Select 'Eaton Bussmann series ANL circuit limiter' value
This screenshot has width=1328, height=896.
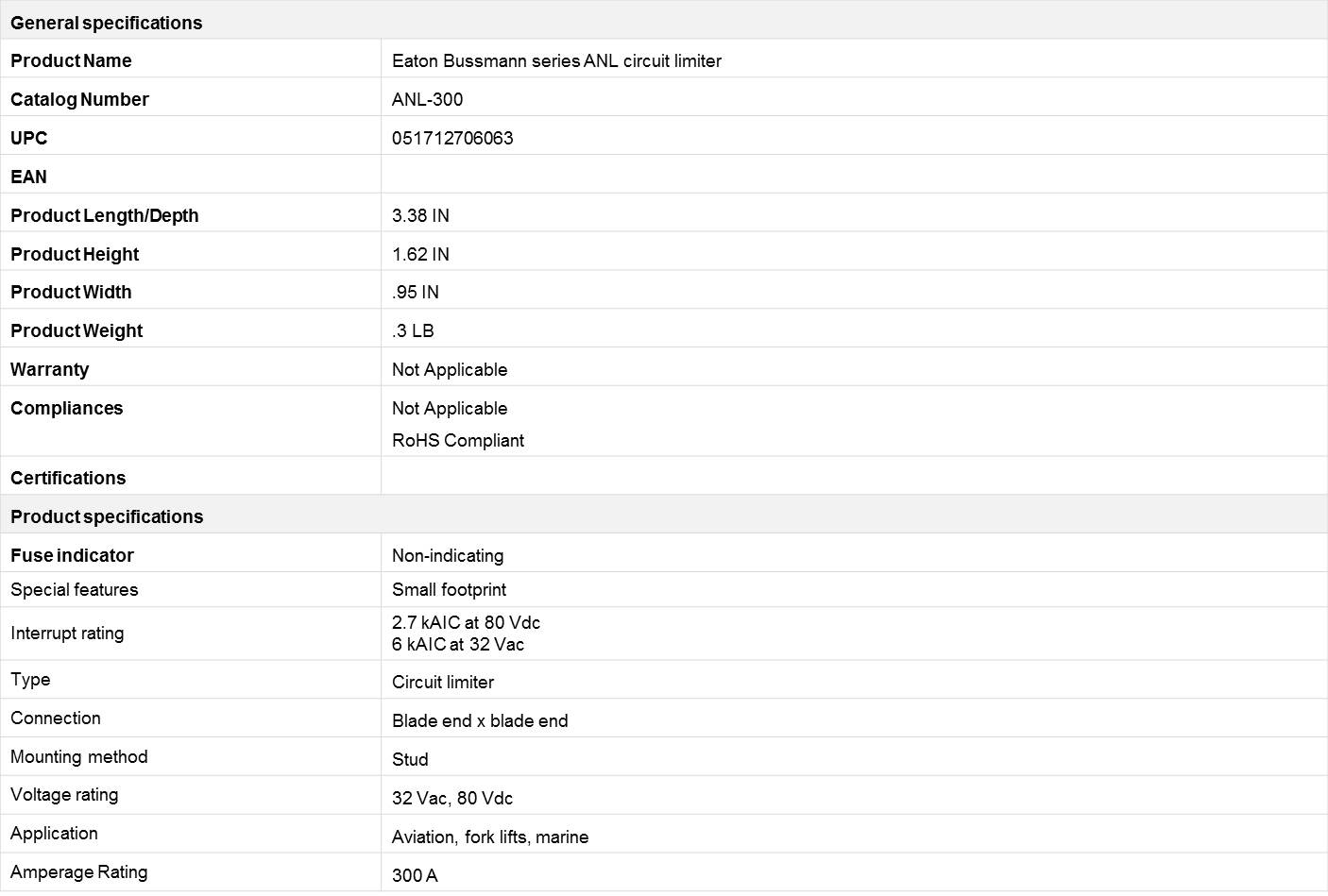(x=556, y=60)
